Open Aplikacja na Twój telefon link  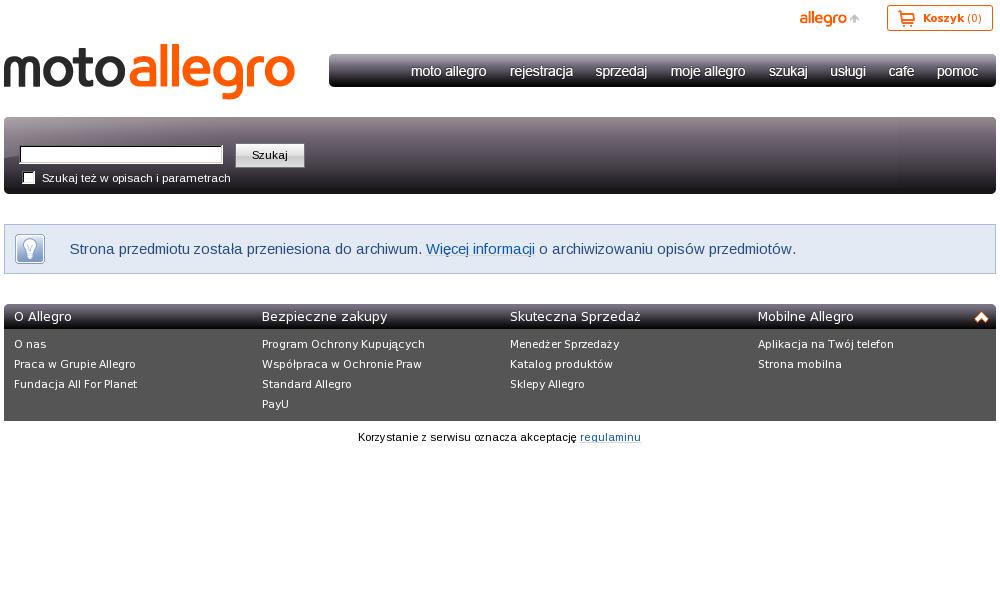[825, 344]
